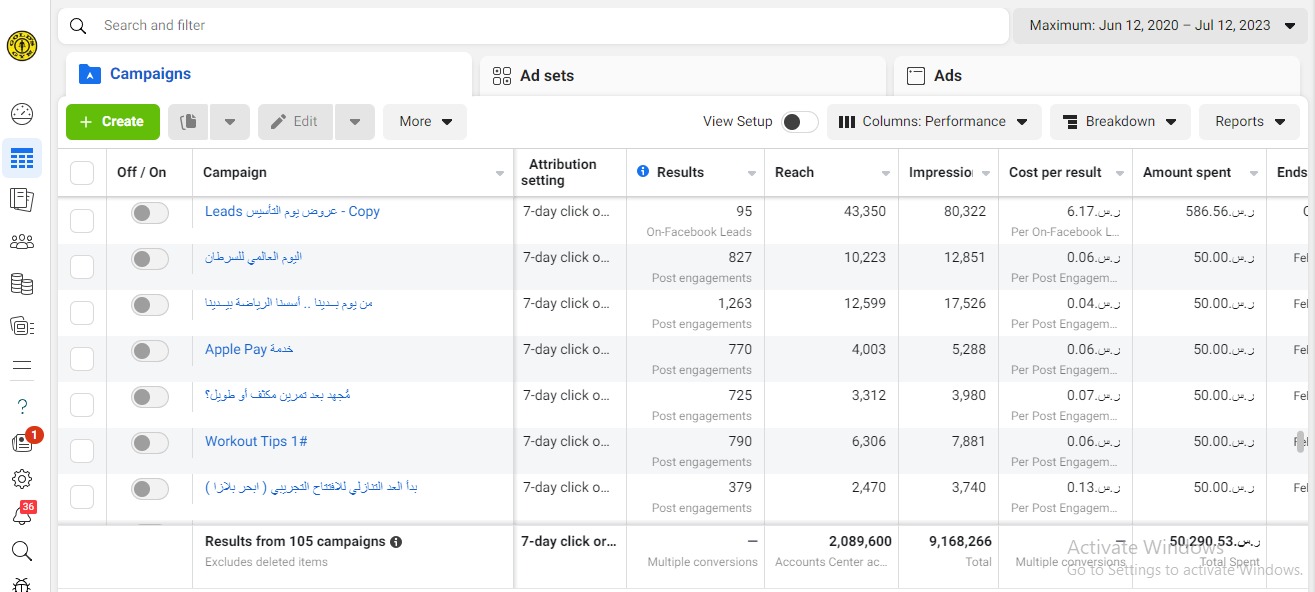The width and height of the screenshot is (1315, 592).
Task: Click the Edit button
Action: [x=296, y=122]
